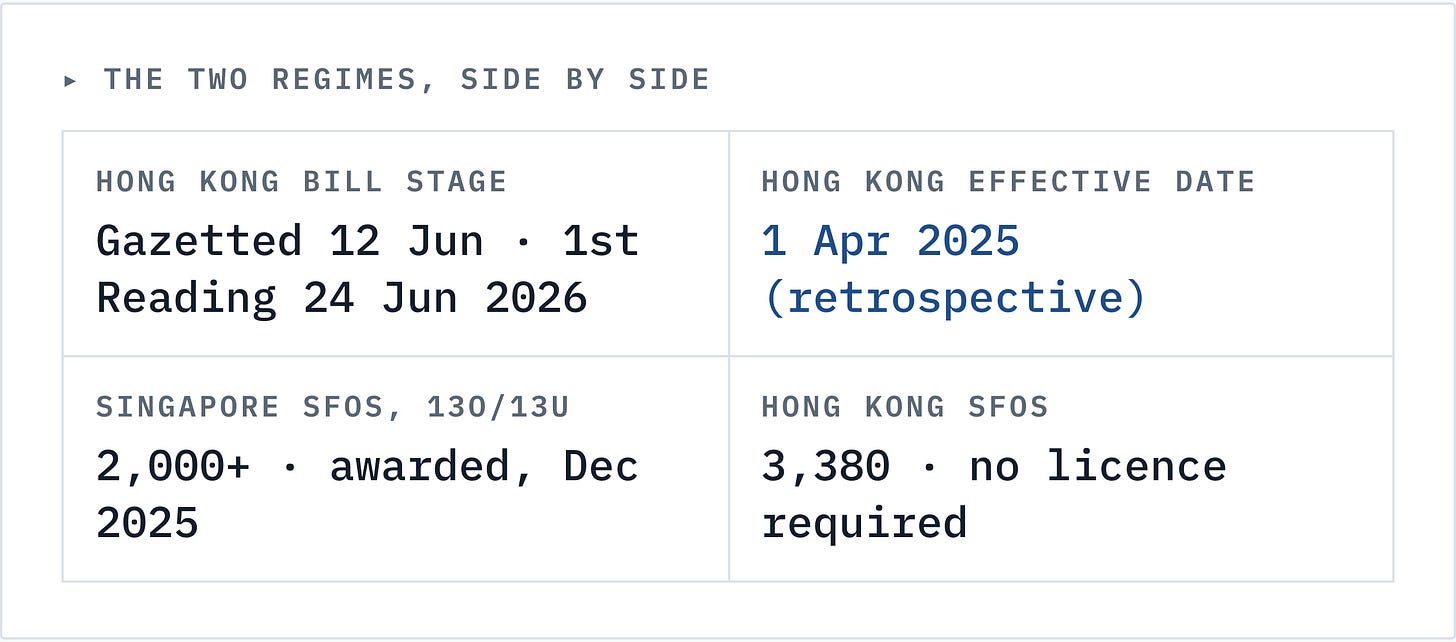Click the 'Reading 24 Jun 2026' line
The width and height of the screenshot is (1456, 642).
click(341, 298)
